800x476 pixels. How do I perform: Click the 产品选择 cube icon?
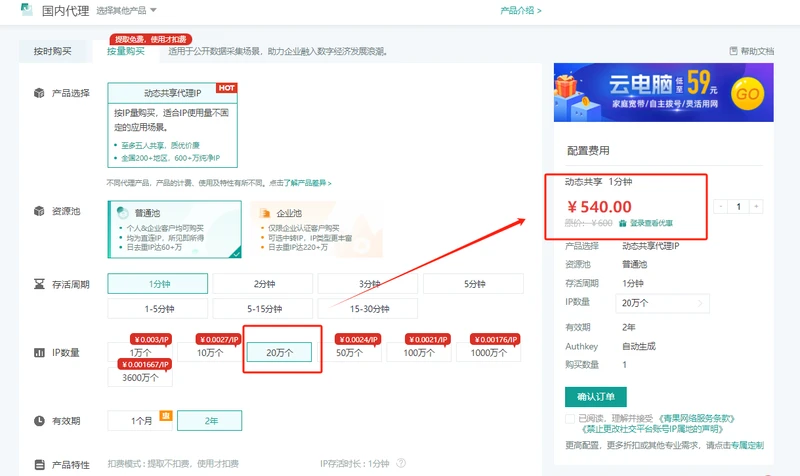(39, 93)
